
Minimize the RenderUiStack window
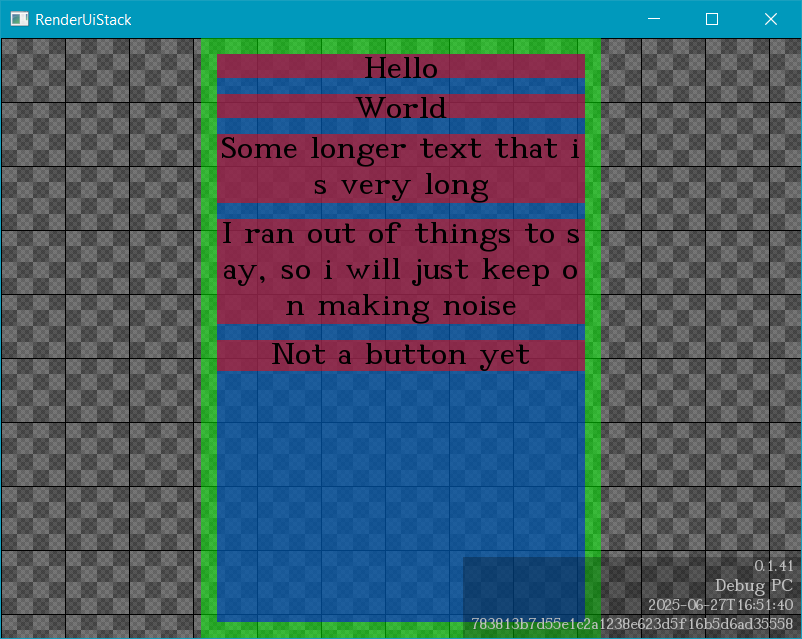click(654, 19)
